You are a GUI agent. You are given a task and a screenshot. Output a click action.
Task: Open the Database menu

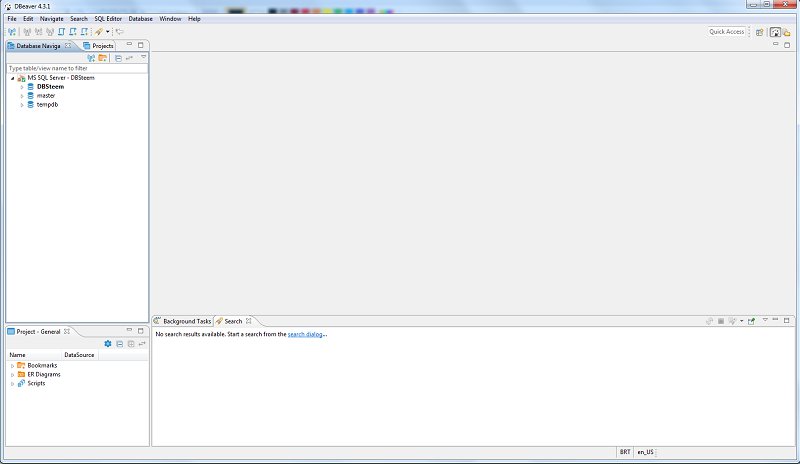coord(140,19)
